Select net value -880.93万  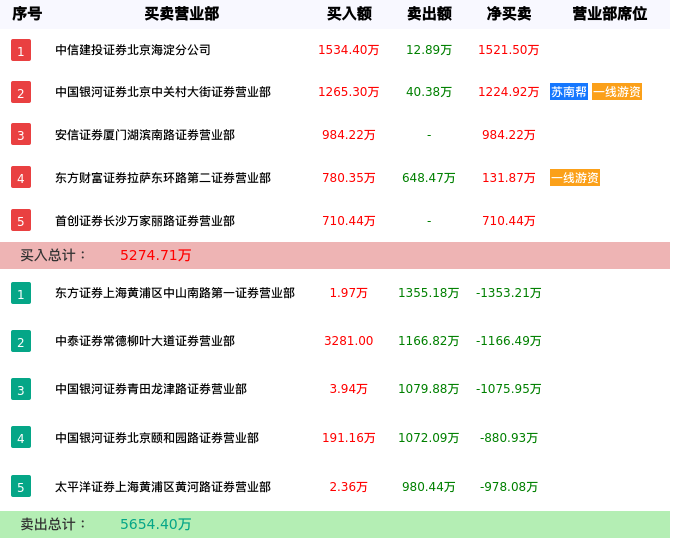[x=509, y=438]
